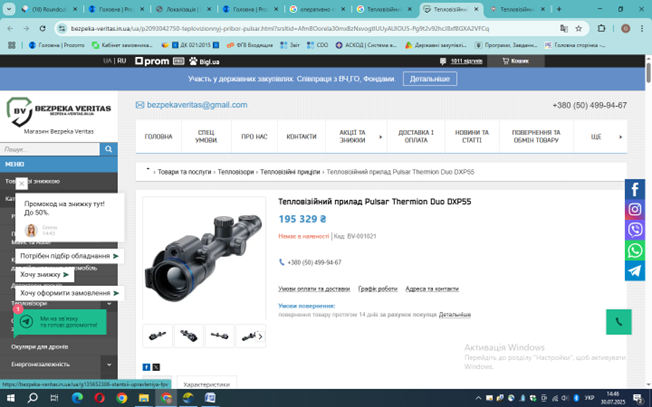Open the ГОЛОВНА menu item
The height and width of the screenshot is (407, 652).
158,137
